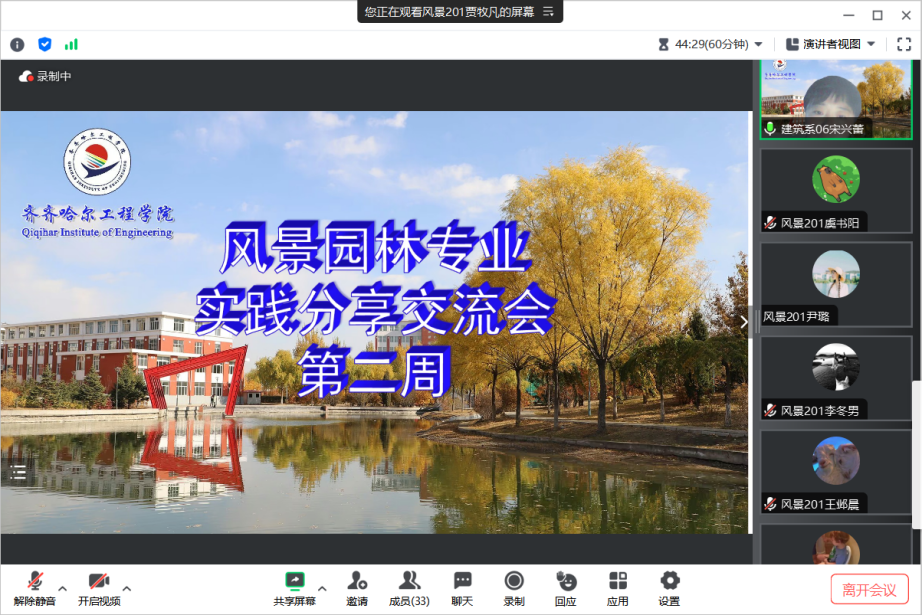Open the screen-viewing options menu at top
Viewport: 922px width, 615px height.
point(547,12)
